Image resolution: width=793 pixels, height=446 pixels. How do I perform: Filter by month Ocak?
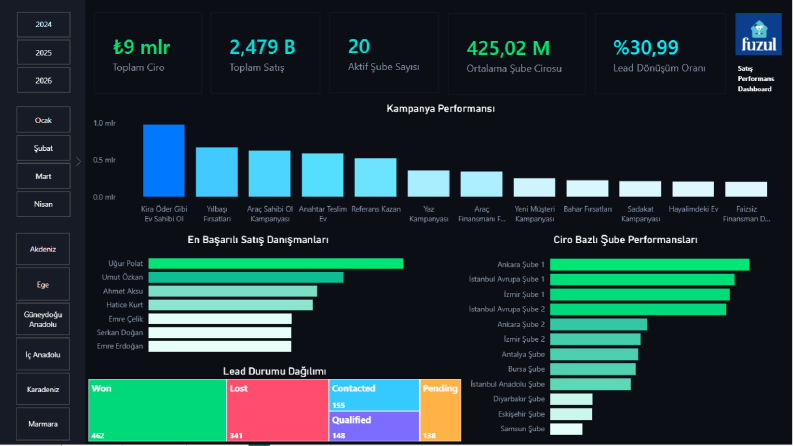[x=43, y=120]
